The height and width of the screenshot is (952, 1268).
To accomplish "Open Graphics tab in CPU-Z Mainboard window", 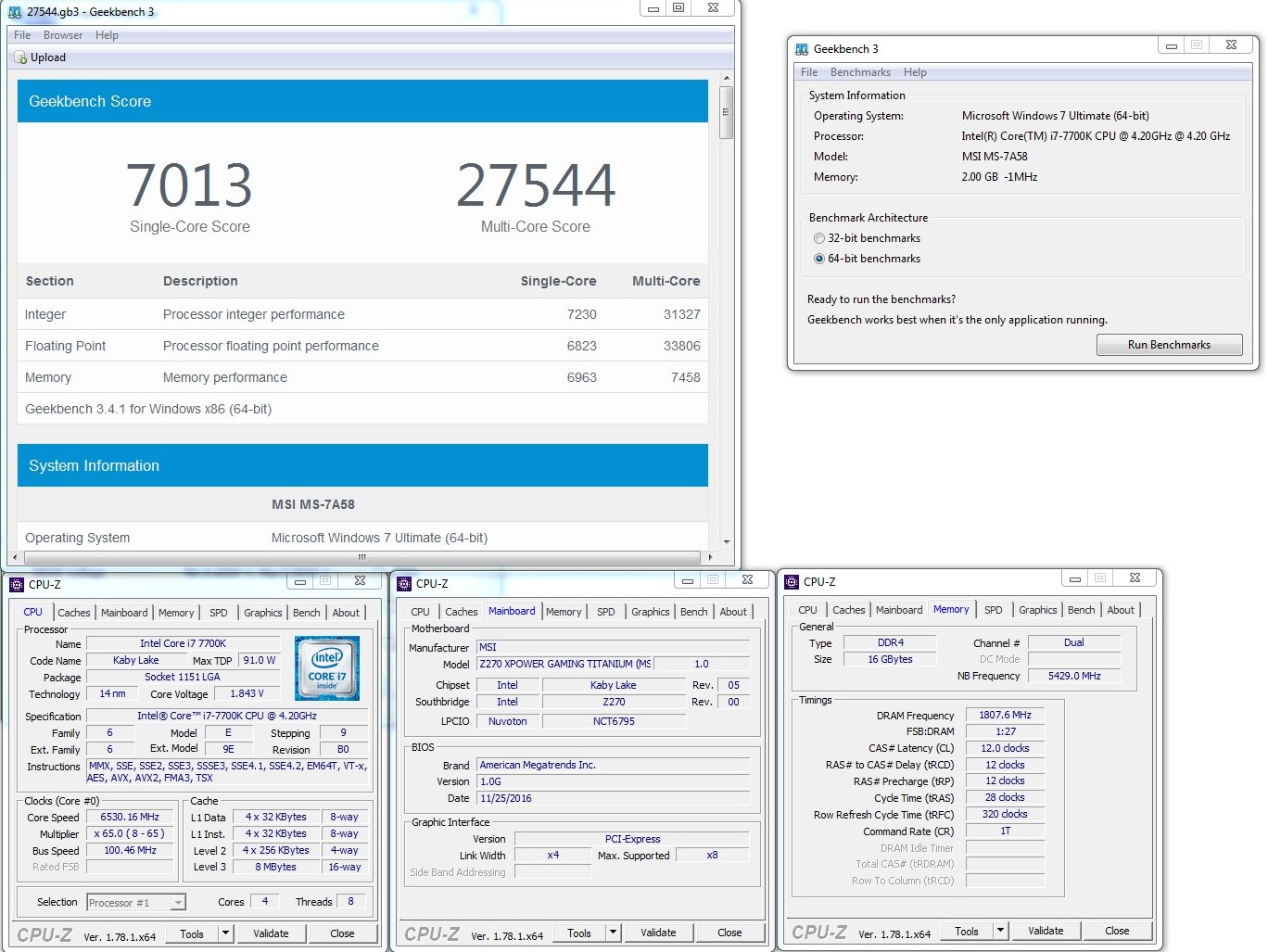I will point(651,612).
